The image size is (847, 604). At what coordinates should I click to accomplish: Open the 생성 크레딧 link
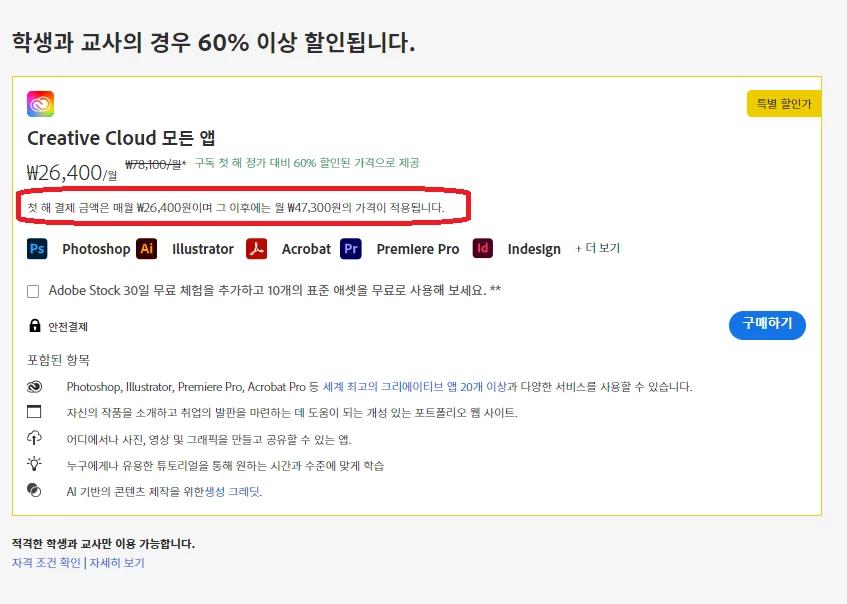pyautogui.click(x=232, y=492)
